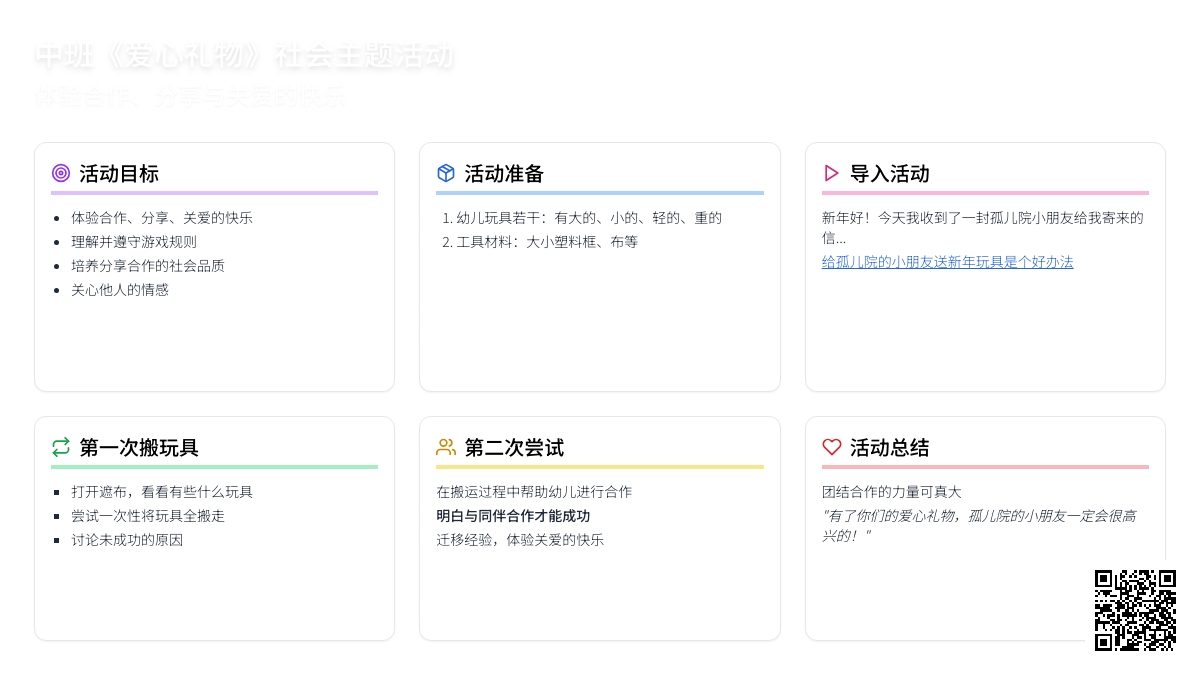1200x675 pixels.
Task: Click line 迁移经验，体验关爱的快乐
Action: (x=520, y=540)
